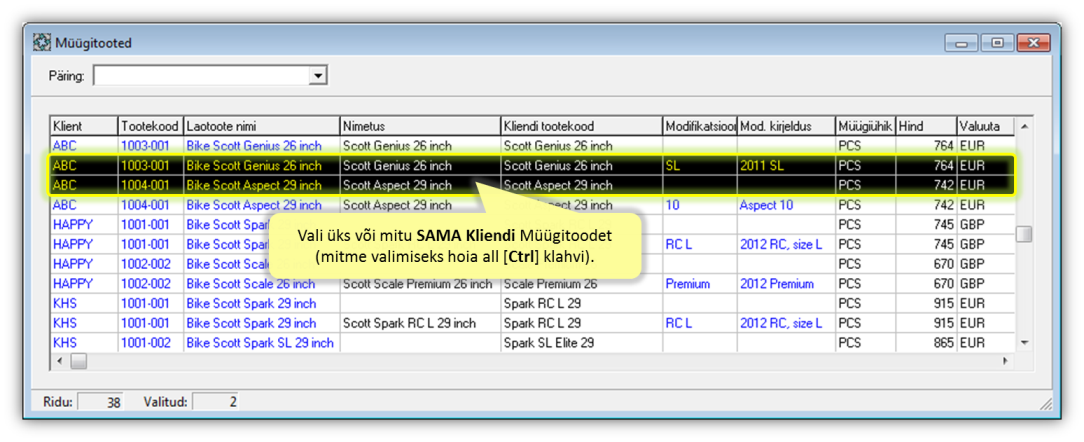1084x442 pixels.
Task: Click into the Päring combo box field
Action: (202, 75)
